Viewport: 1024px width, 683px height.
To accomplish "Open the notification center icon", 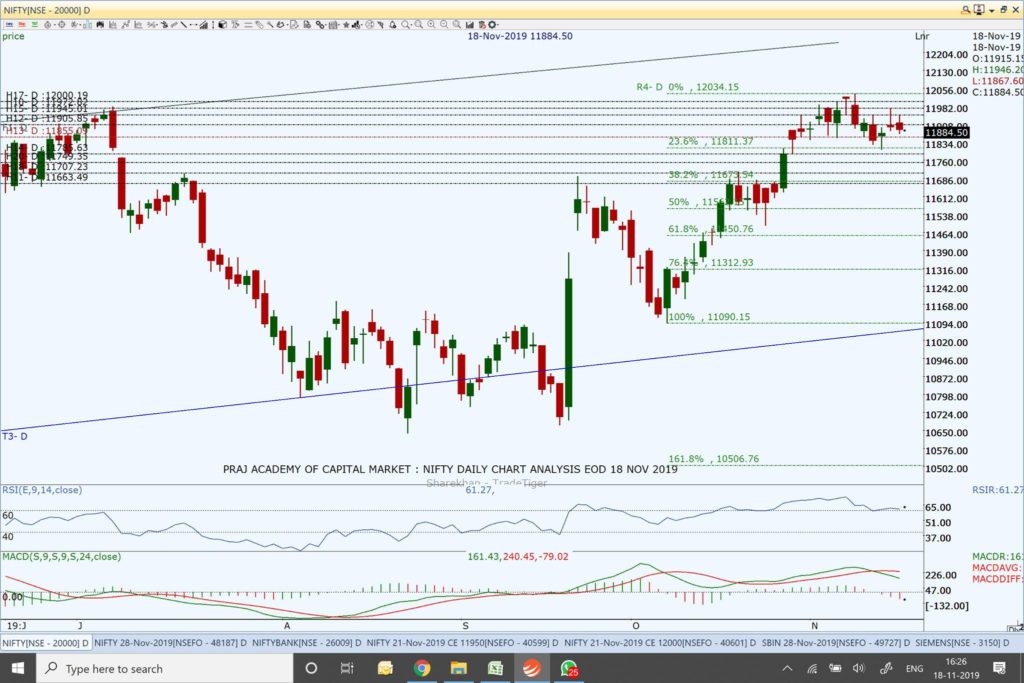I will click(x=999, y=668).
